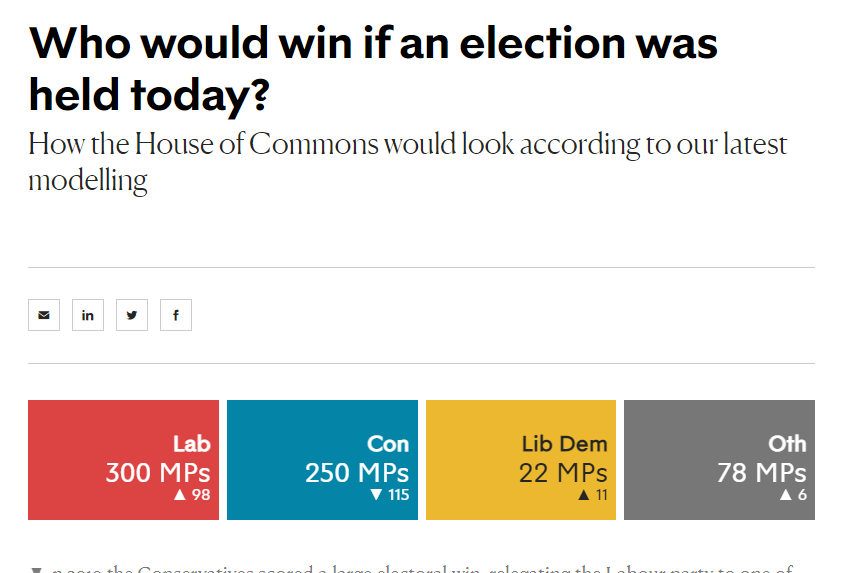Click the "Lib Dem" party label

click(564, 443)
